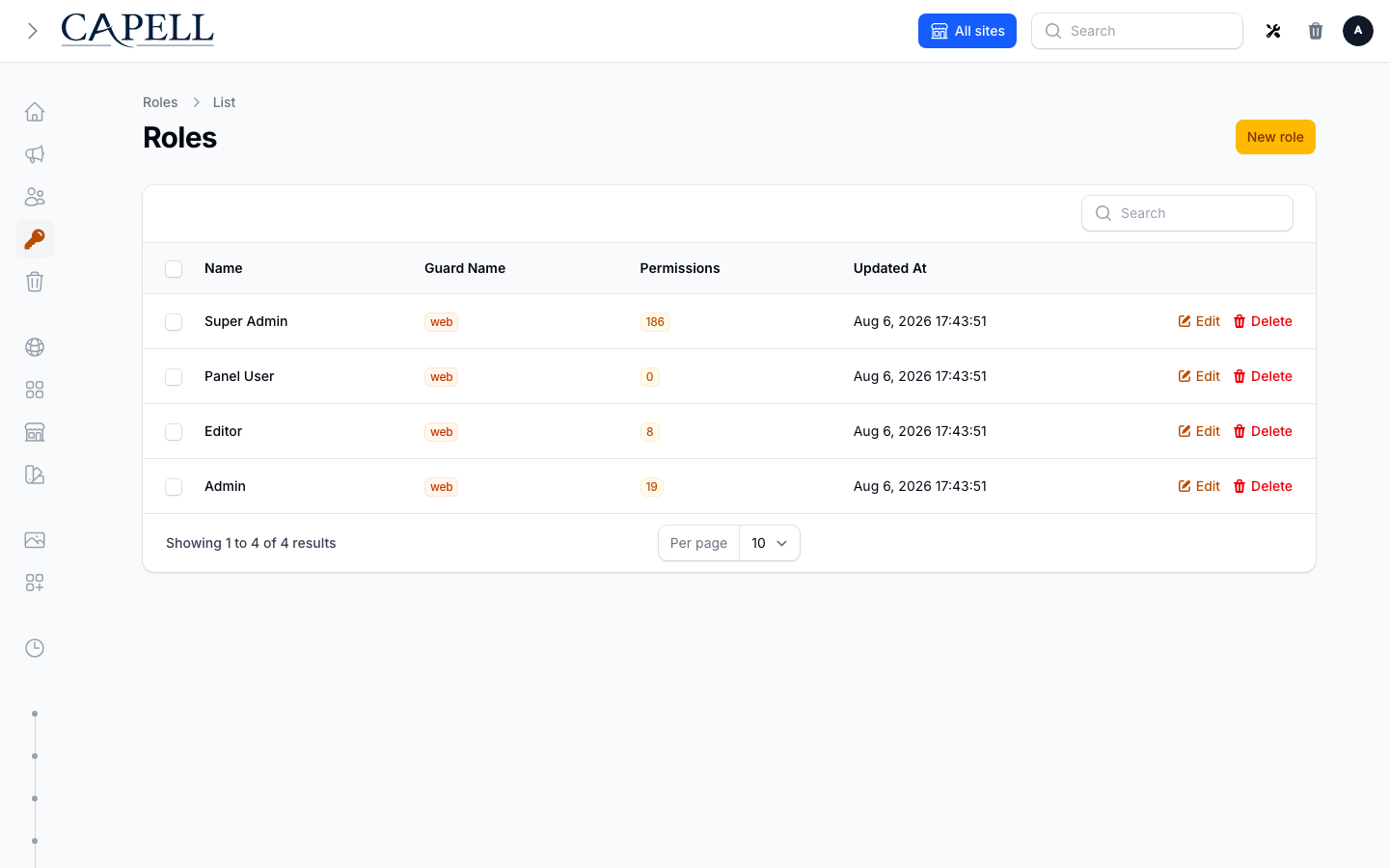The width and height of the screenshot is (1389, 868).
Task: Open the users sidebar icon
Action: pyautogui.click(x=35, y=197)
